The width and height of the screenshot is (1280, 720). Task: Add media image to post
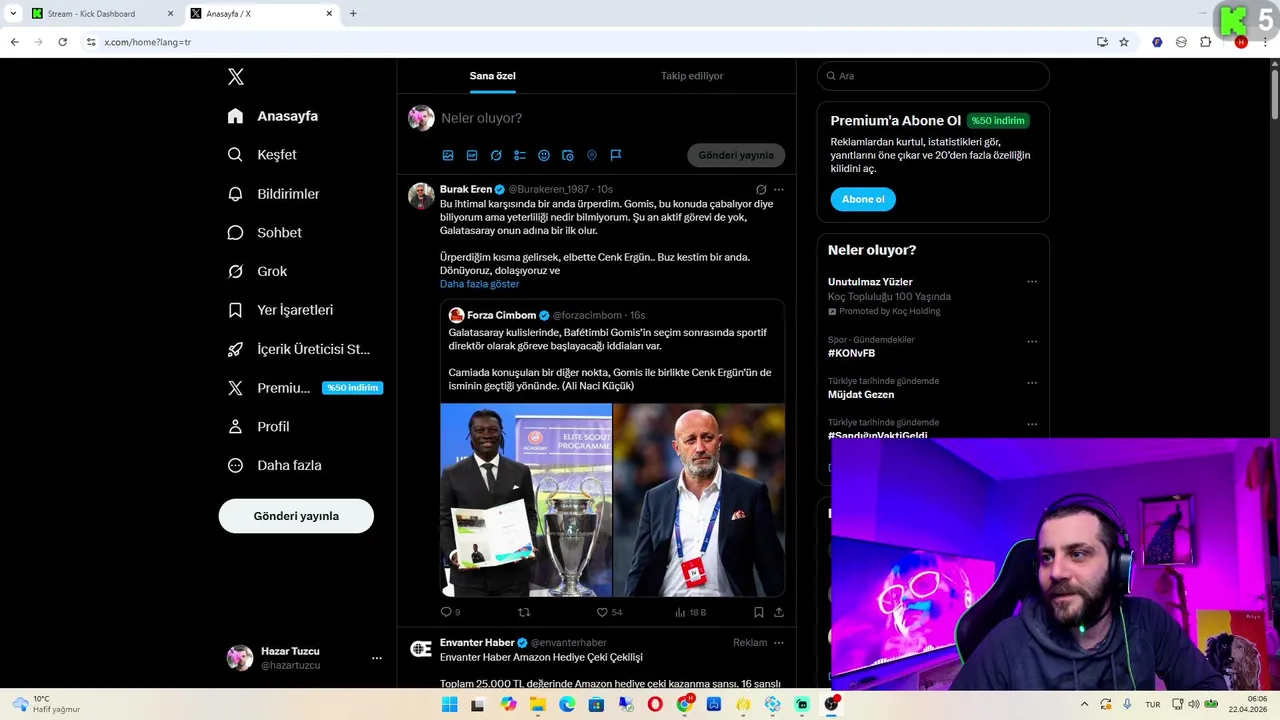(x=448, y=155)
